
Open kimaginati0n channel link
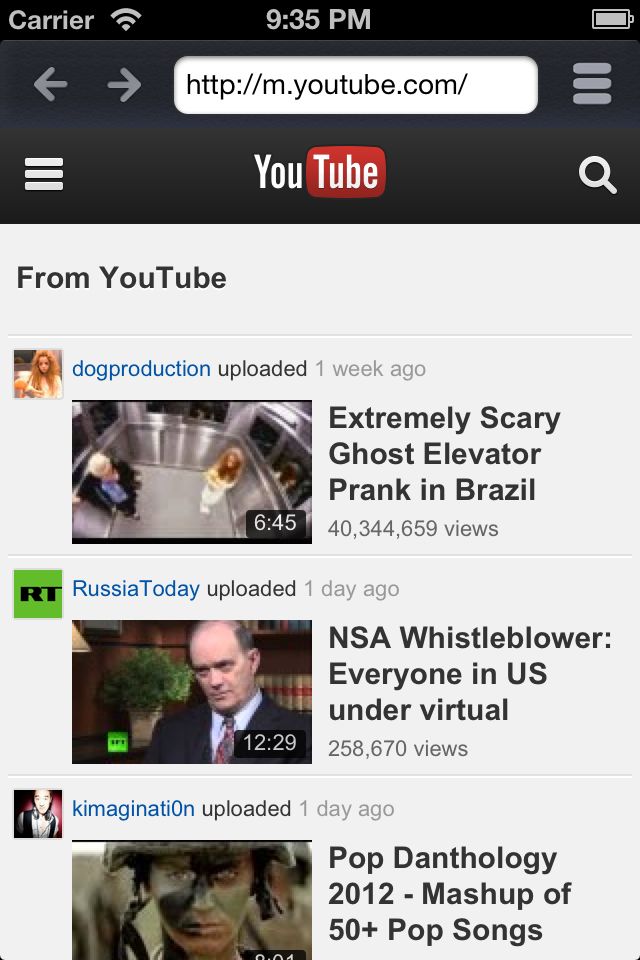(x=134, y=809)
